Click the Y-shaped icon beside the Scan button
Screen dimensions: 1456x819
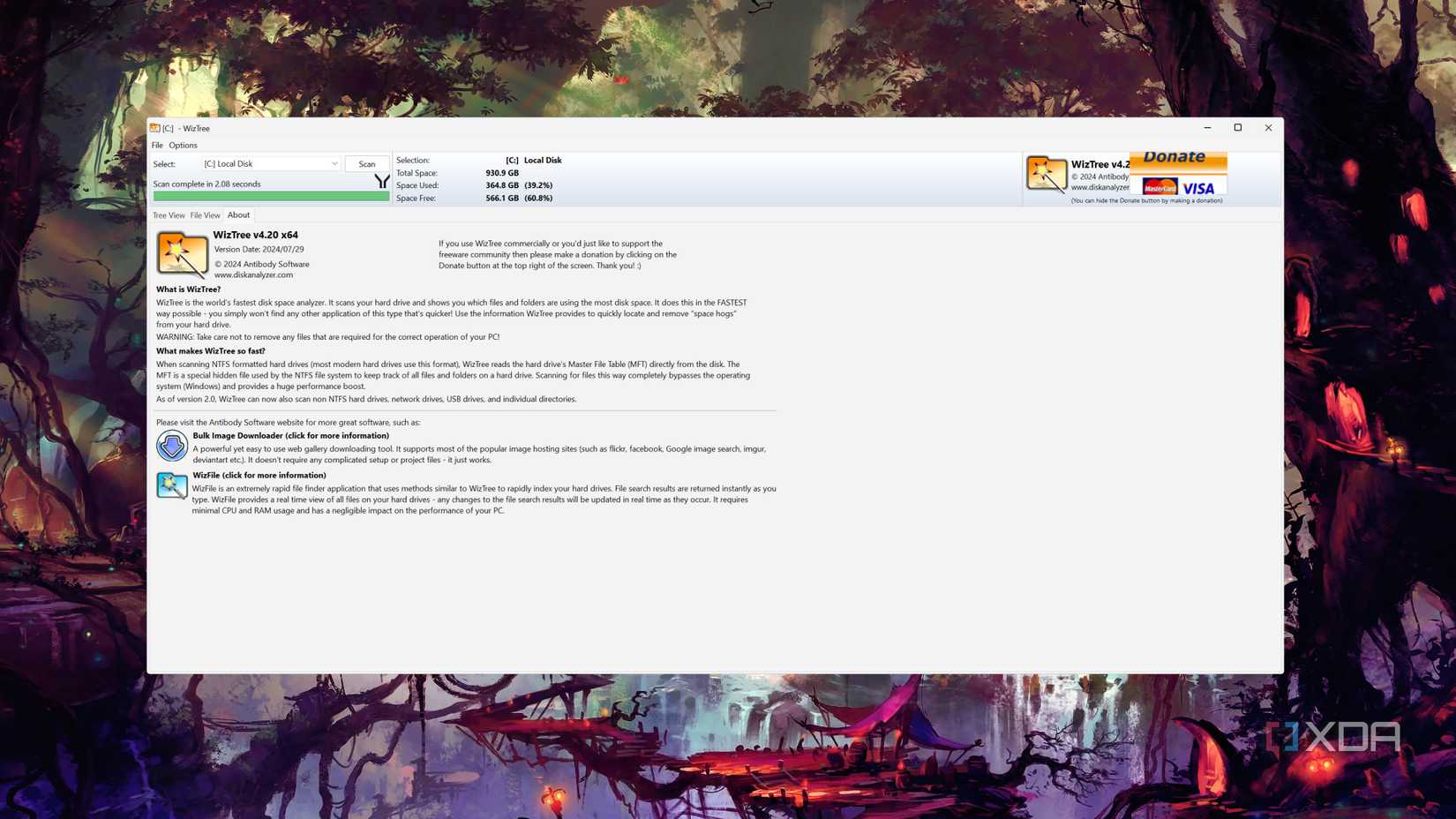click(x=381, y=181)
